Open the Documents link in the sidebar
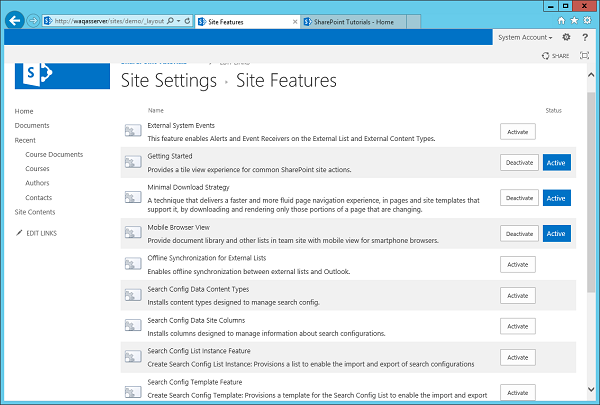The width and height of the screenshot is (600, 405). coord(32,125)
